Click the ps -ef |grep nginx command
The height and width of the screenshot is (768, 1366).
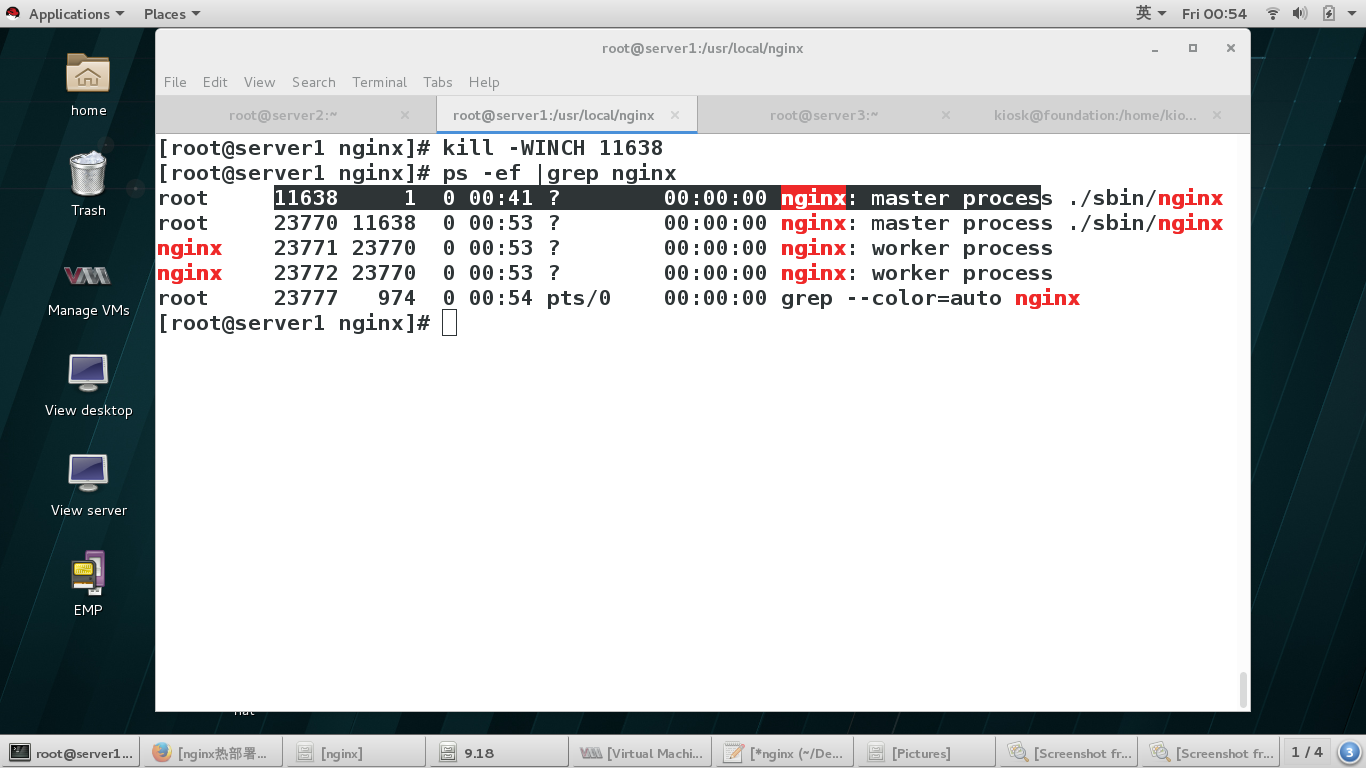[560, 173]
